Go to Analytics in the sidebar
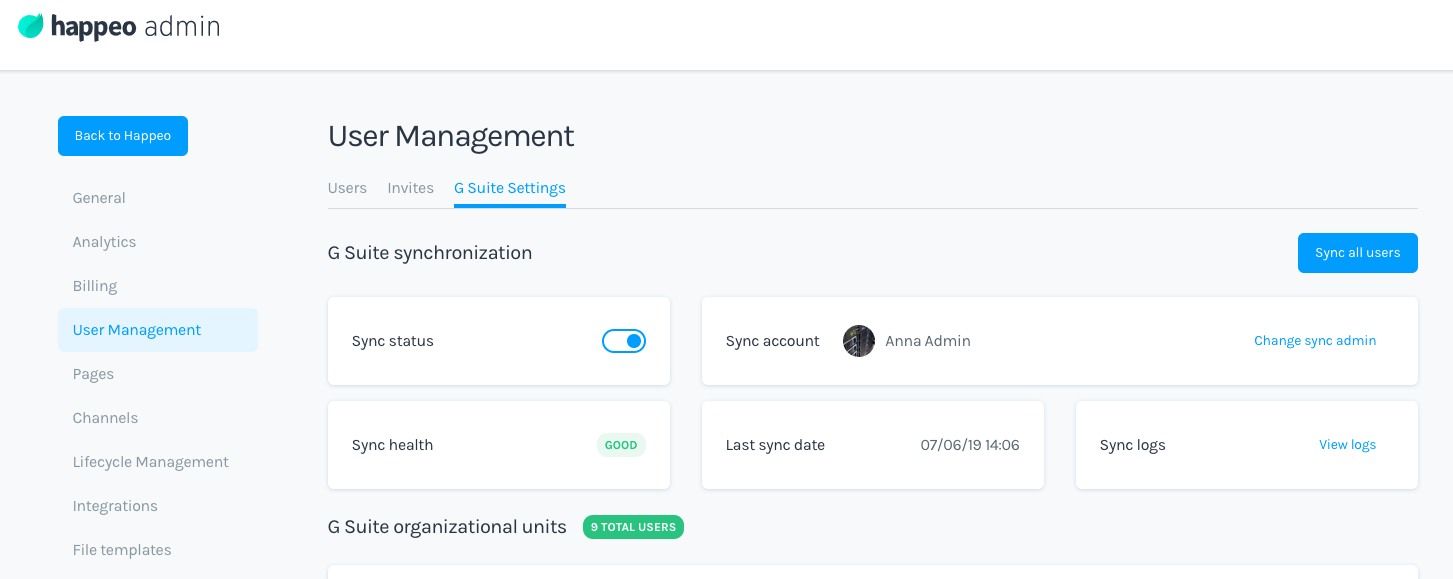1453x579 pixels. [x=104, y=242]
